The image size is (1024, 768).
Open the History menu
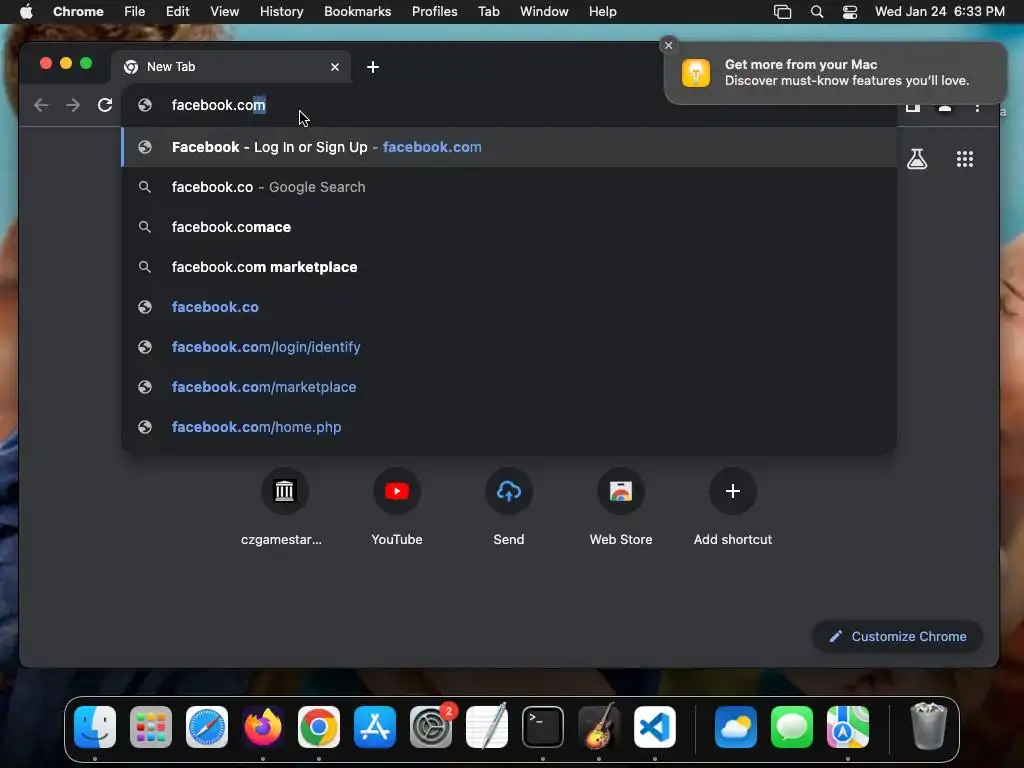click(281, 12)
